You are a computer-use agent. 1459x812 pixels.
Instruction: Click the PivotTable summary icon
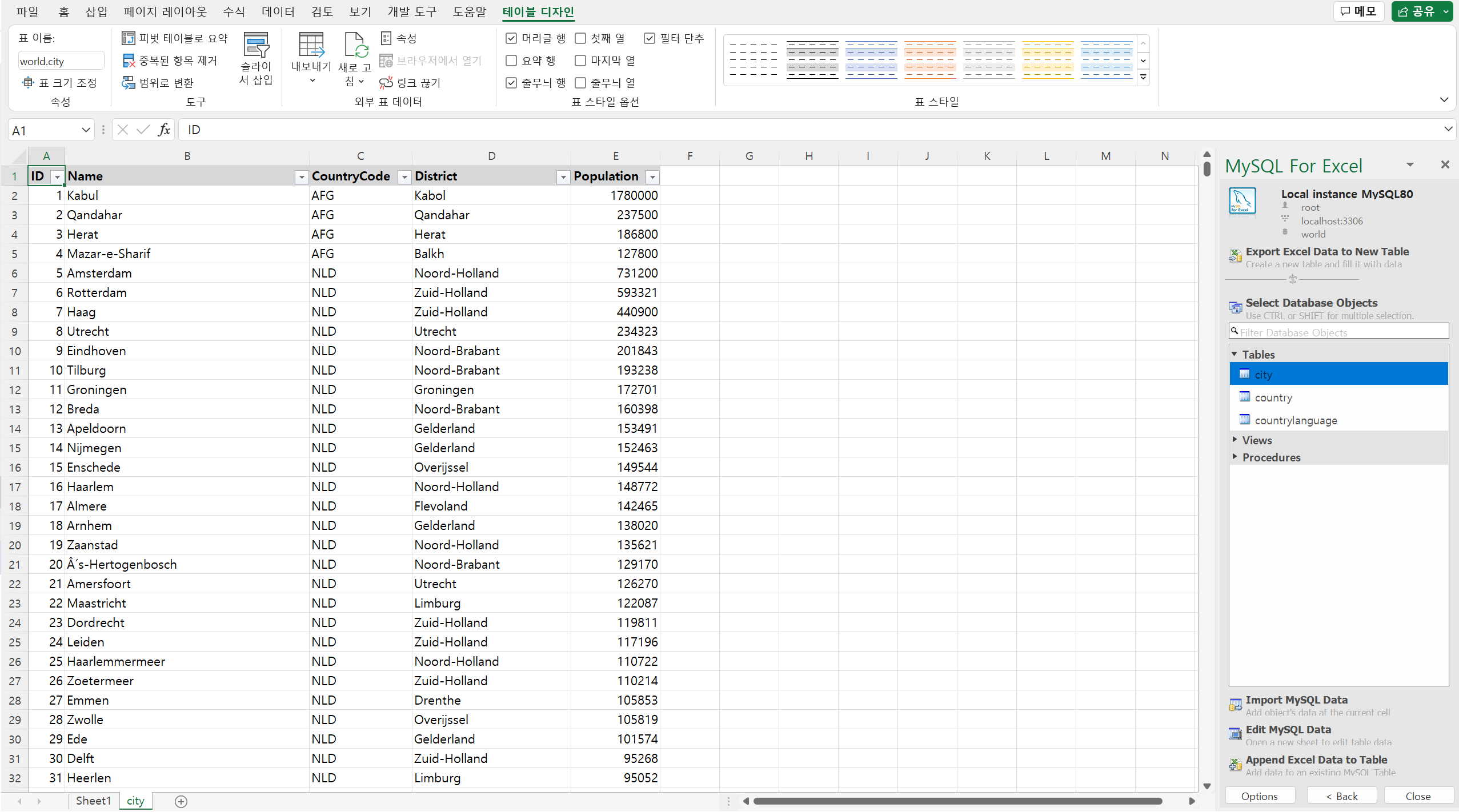tap(129, 38)
